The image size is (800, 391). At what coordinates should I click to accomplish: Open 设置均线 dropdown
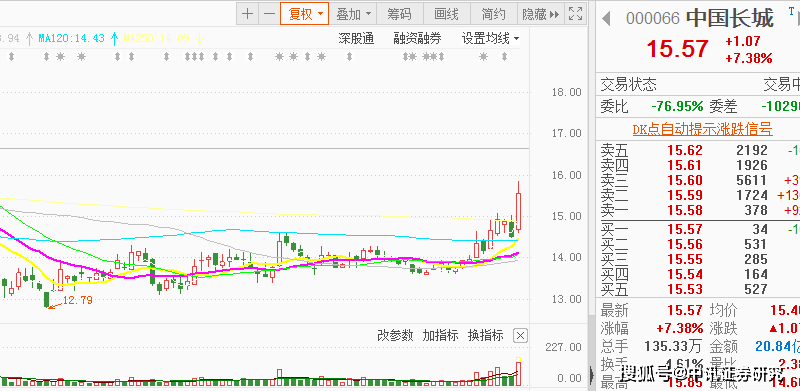490,38
